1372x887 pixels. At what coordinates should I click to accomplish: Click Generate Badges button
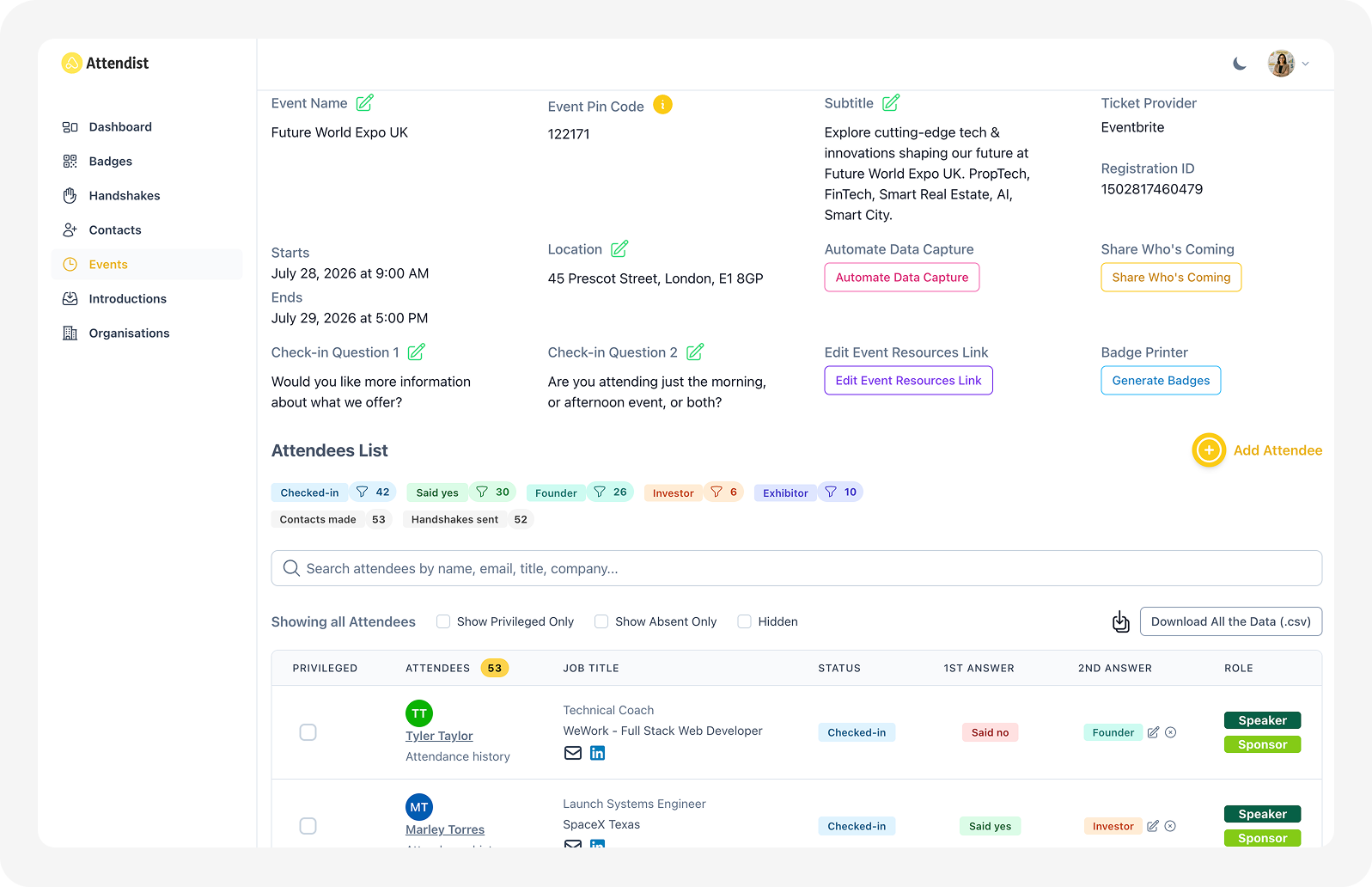[1161, 381]
